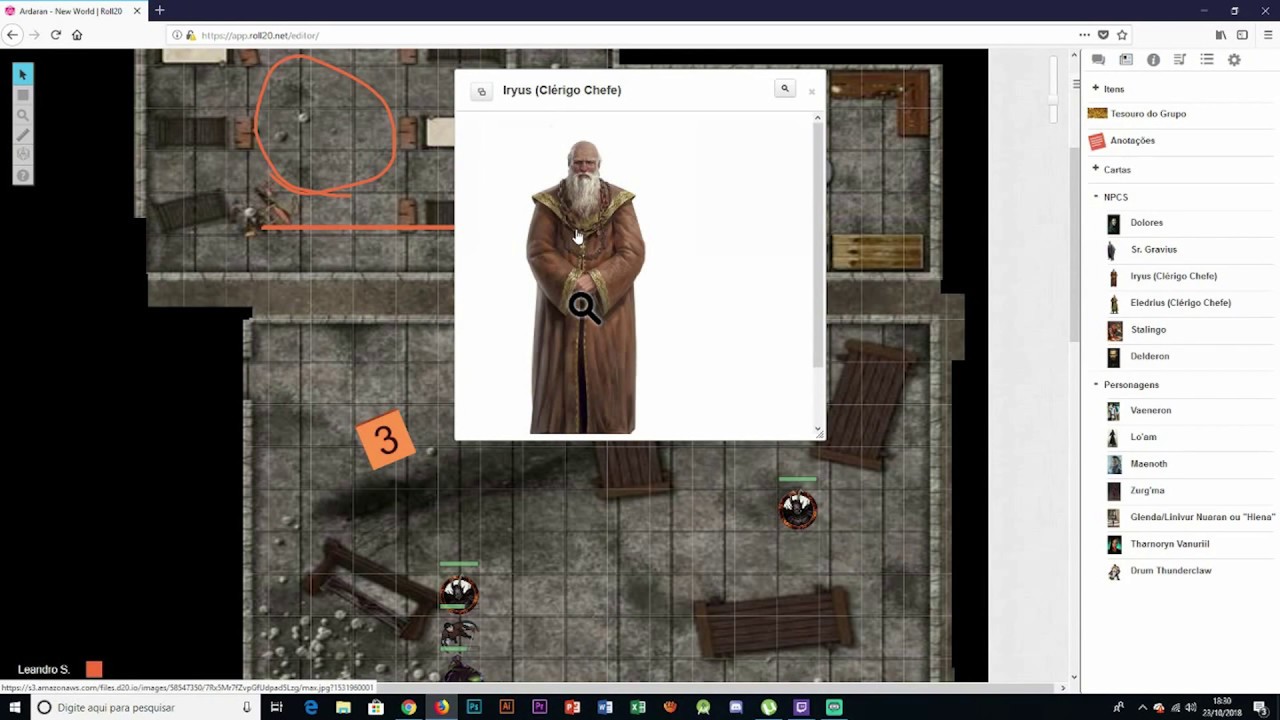Open Iryus (Clérigo Chefe) in the journal

1173,276
